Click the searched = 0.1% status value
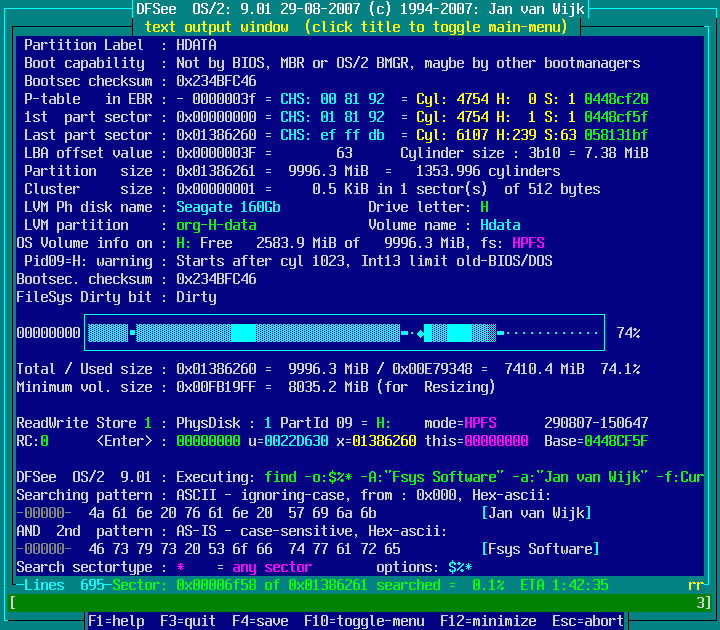The width and height of the screenshot is (720, 630). coord(440,585)
